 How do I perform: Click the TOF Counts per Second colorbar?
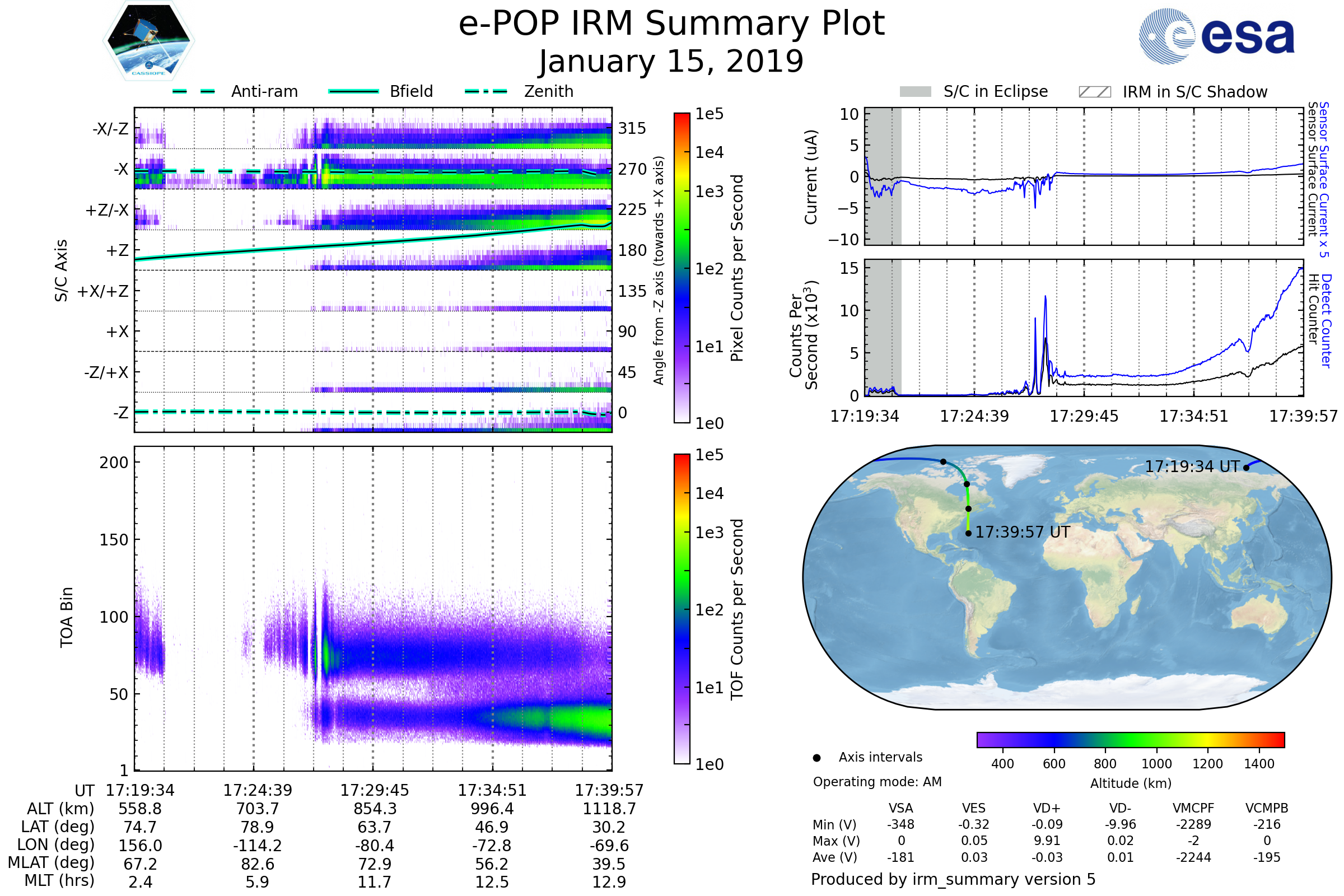(x=682, y=609)
